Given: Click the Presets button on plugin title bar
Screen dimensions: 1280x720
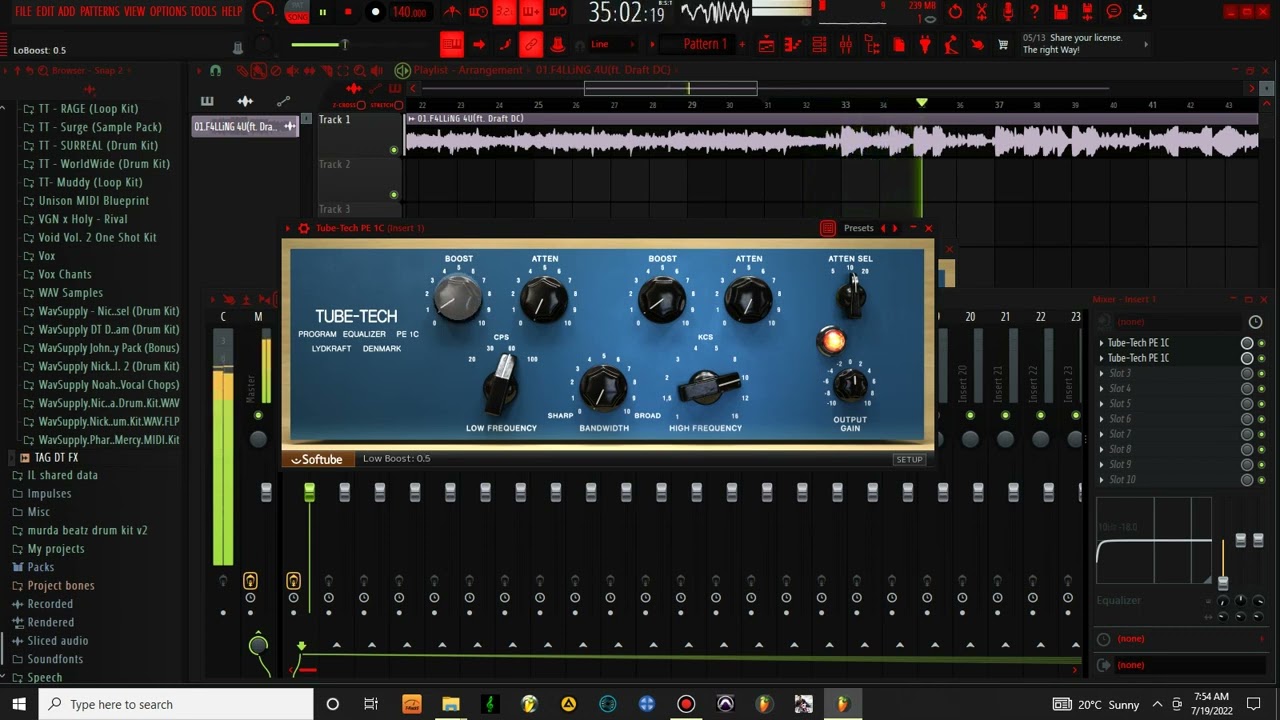Looking at the screenshot, I should 858,228.
